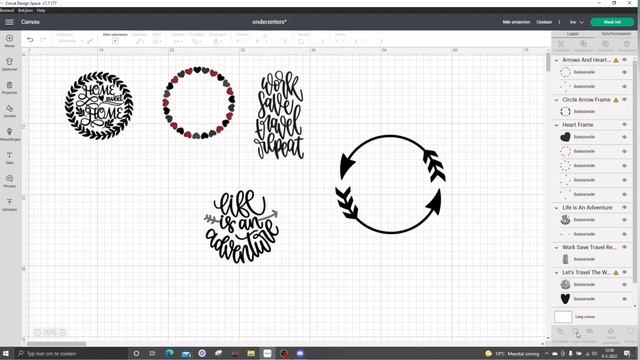
Task: Open the Images (Afbeeldingen) library
Action: (x=9, y=133)
